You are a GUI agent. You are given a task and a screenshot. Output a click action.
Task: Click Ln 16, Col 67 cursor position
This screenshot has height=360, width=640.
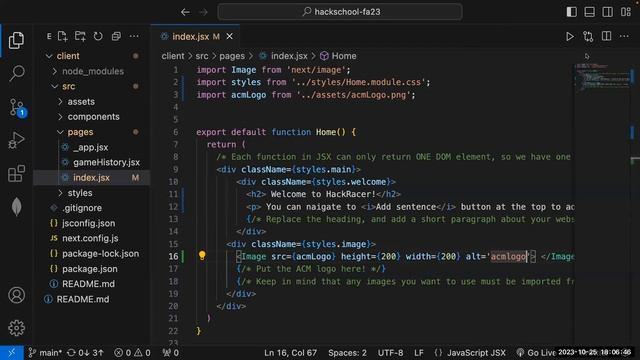[290, 353]
